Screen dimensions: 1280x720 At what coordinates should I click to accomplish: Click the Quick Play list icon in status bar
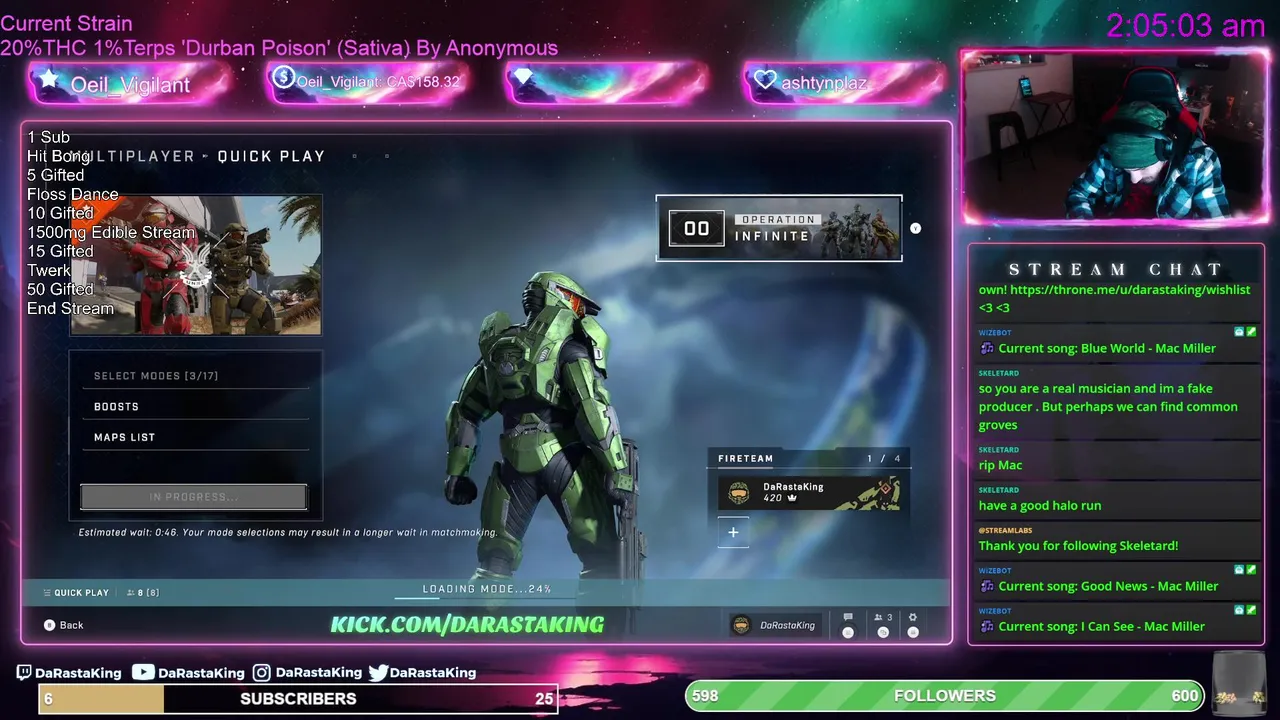[x=47, y=593]
